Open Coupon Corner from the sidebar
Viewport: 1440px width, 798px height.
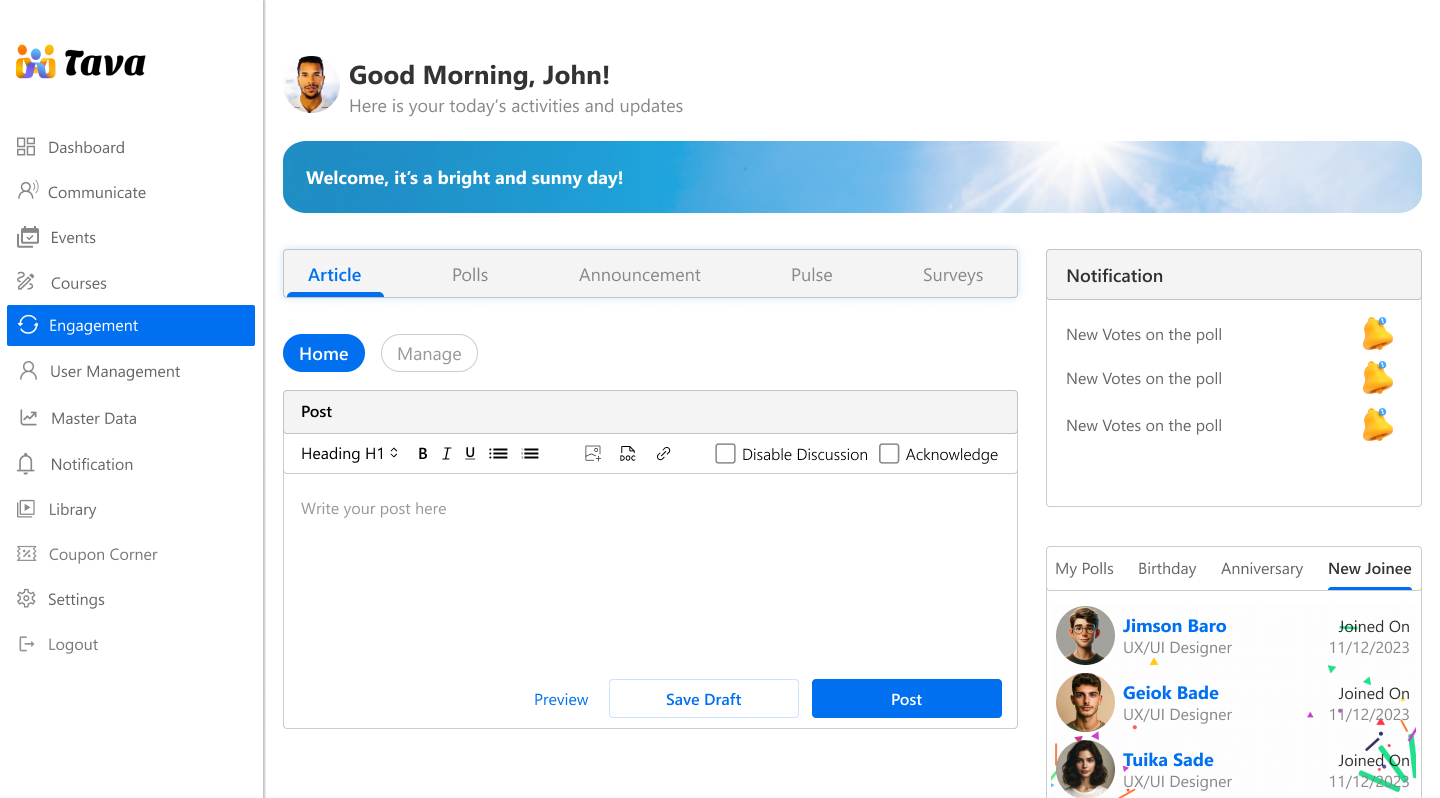coord(102,554)
